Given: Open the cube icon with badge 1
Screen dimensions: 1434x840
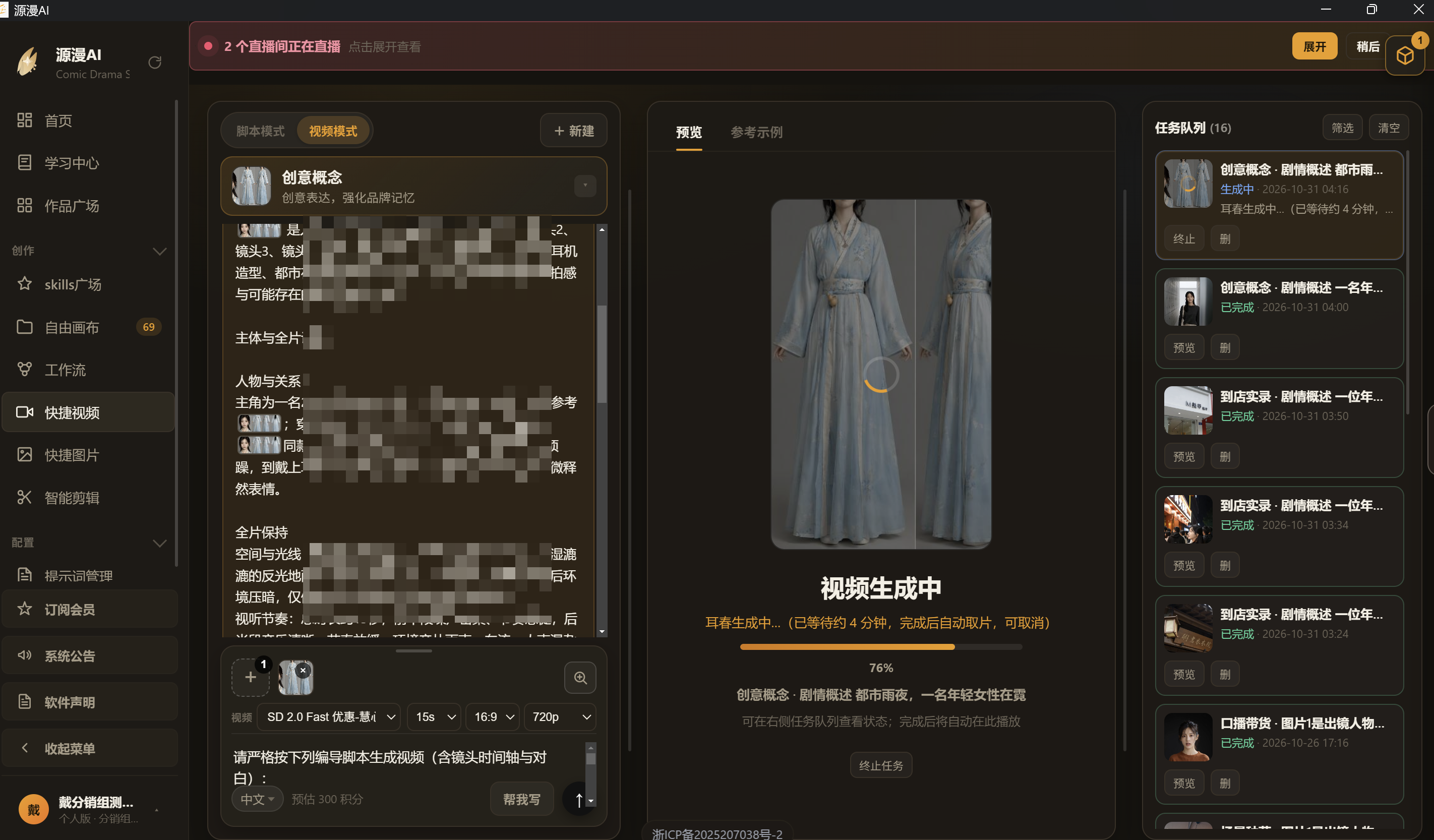Looking at the screenshot, I should point(1404,55).
